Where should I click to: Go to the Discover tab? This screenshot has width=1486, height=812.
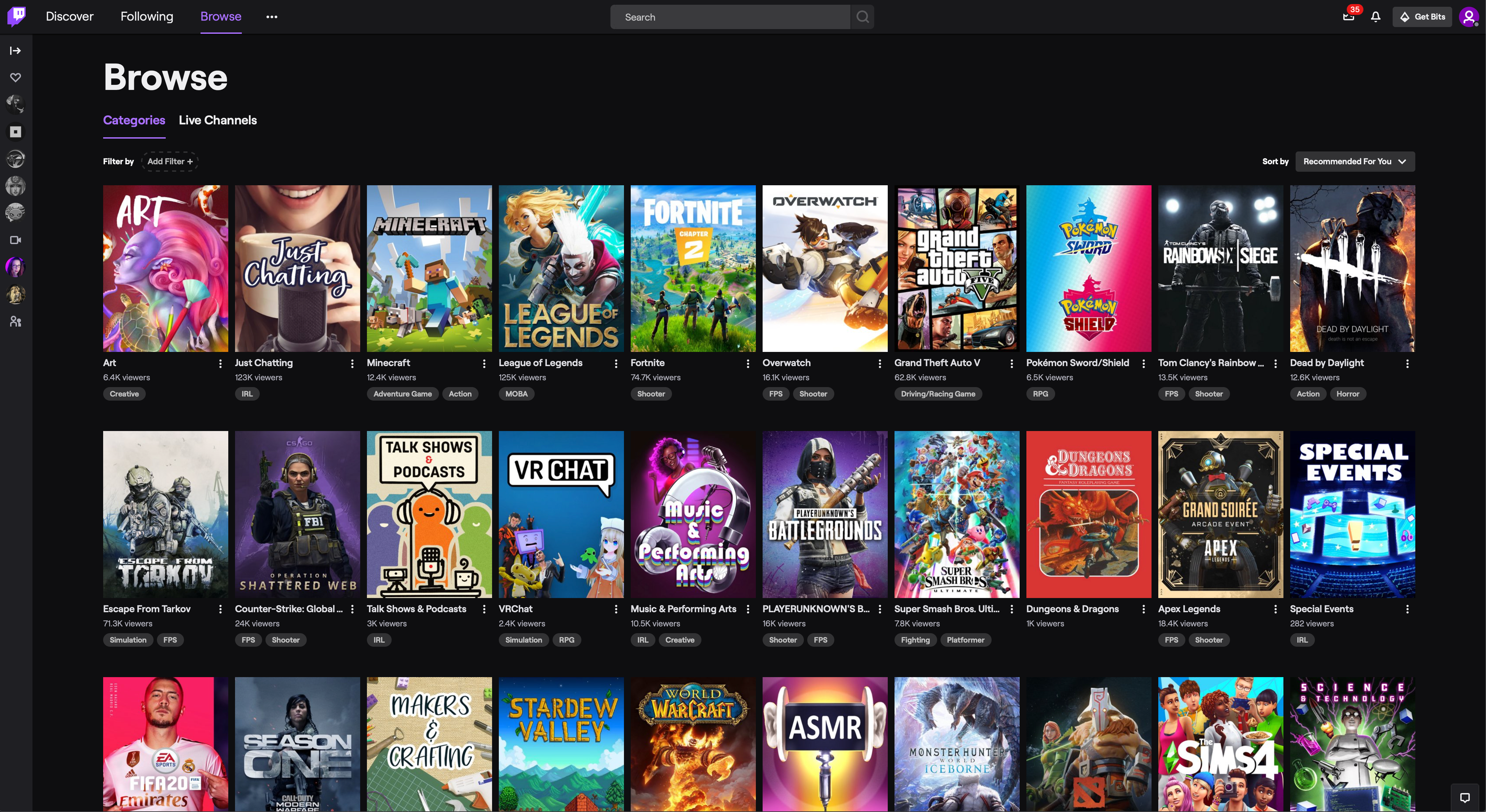pyautogui.click(x=70, y=17)
